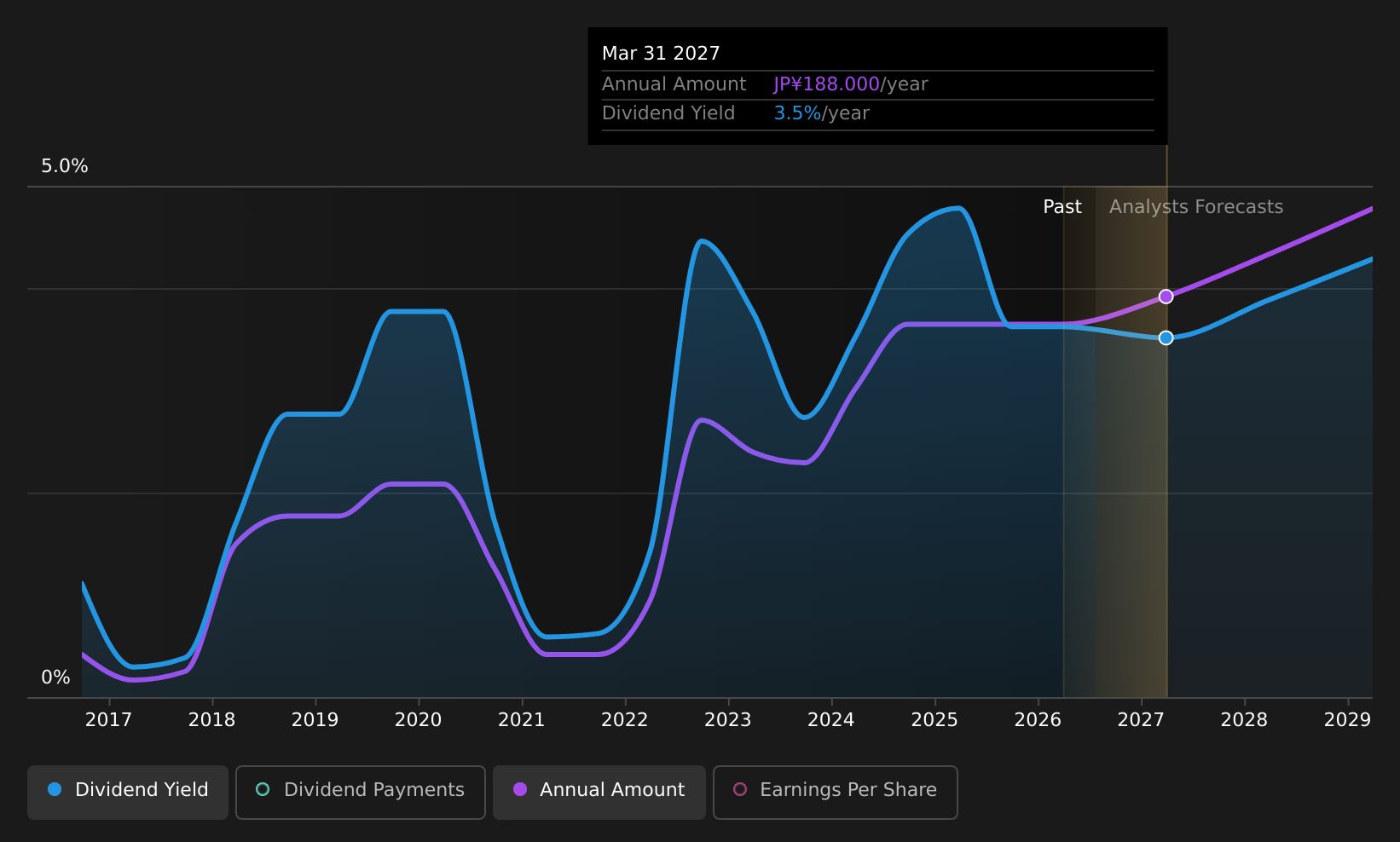1400x842 pixels.
Task: Click the JP¥188.000/year tooltip value
Action: pos(851,84)
